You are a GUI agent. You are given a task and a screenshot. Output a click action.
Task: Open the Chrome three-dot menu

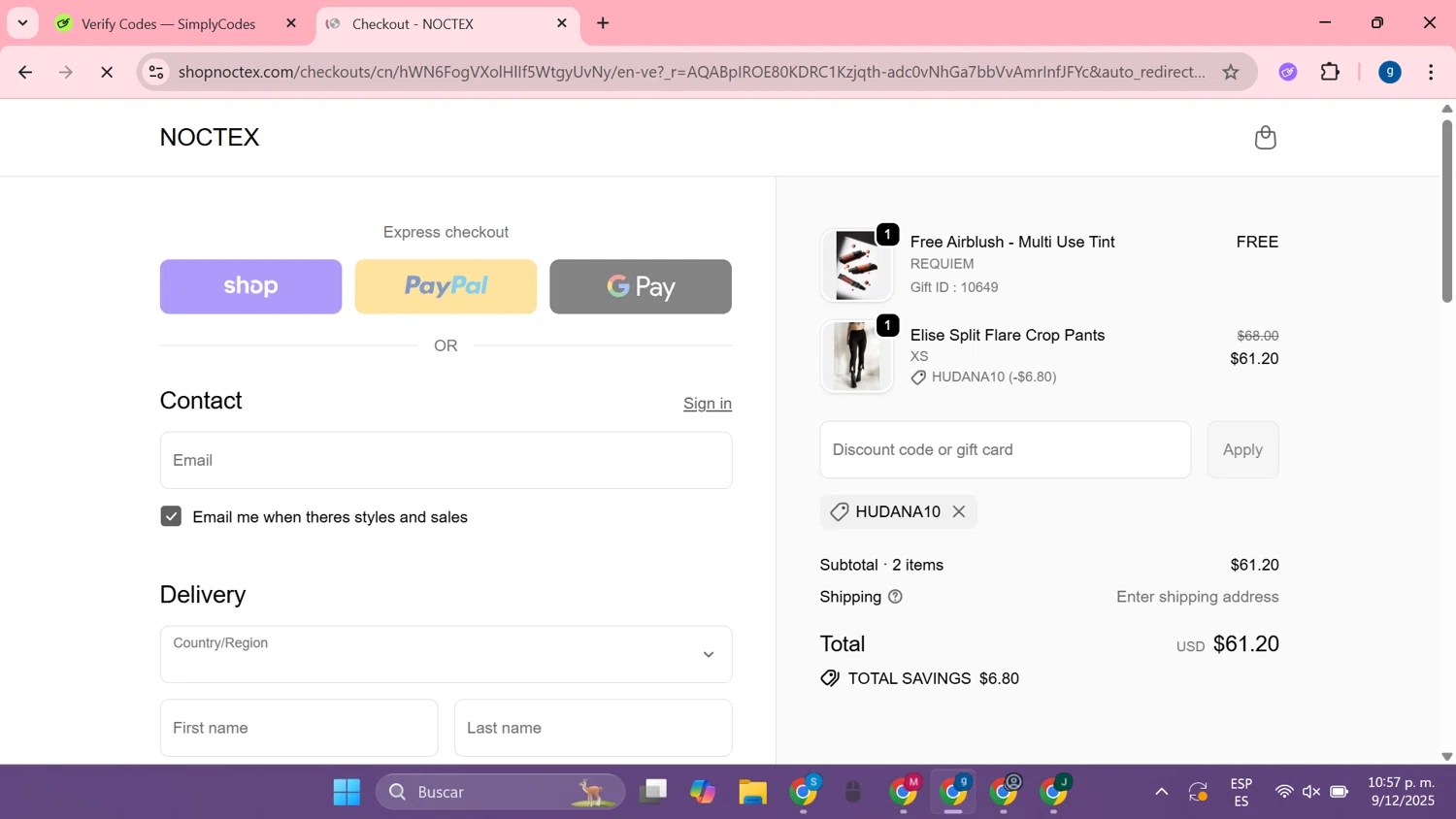pyautogui.click(x=1431, y=72)
